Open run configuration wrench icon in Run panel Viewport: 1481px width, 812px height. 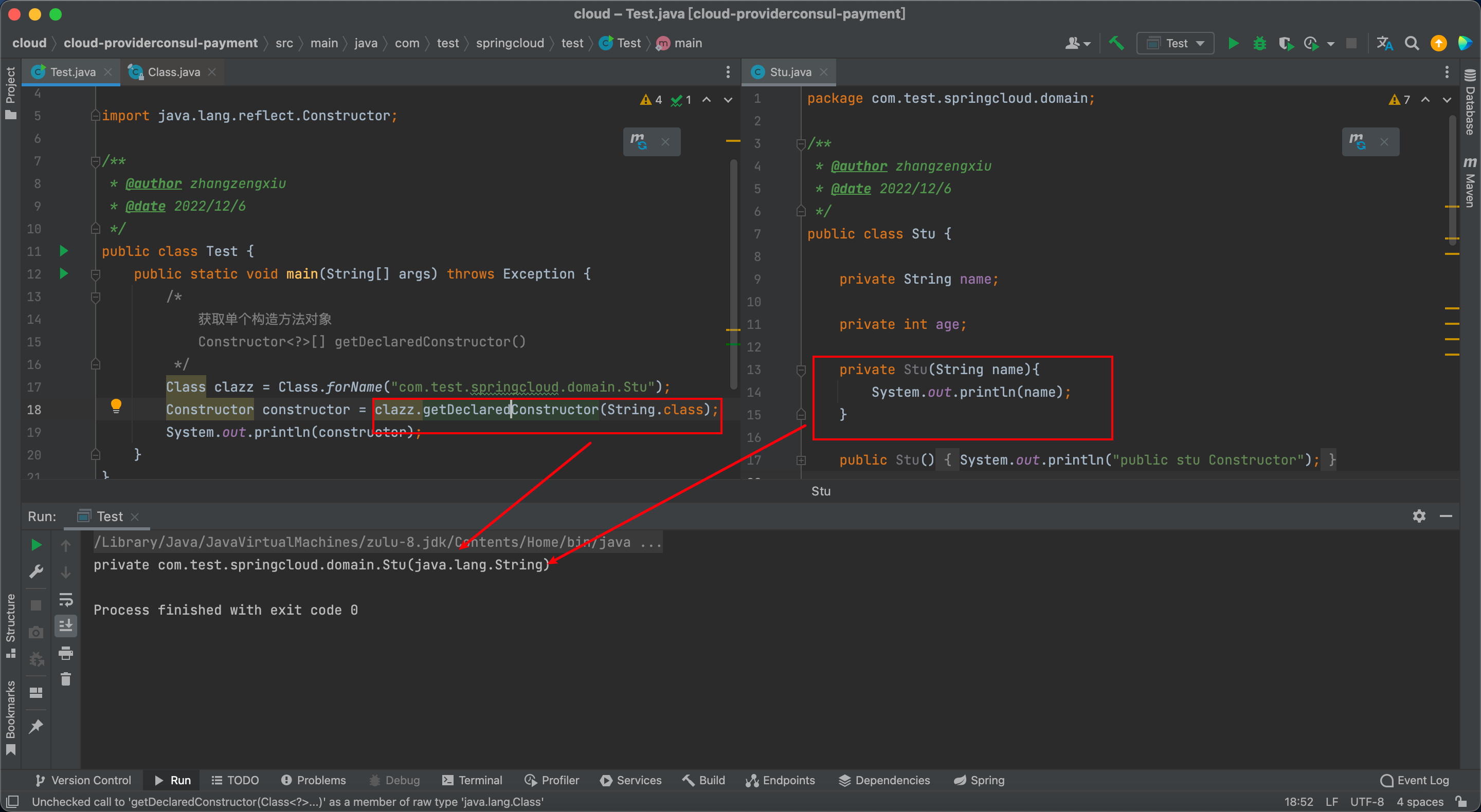(x=35, y=572)
